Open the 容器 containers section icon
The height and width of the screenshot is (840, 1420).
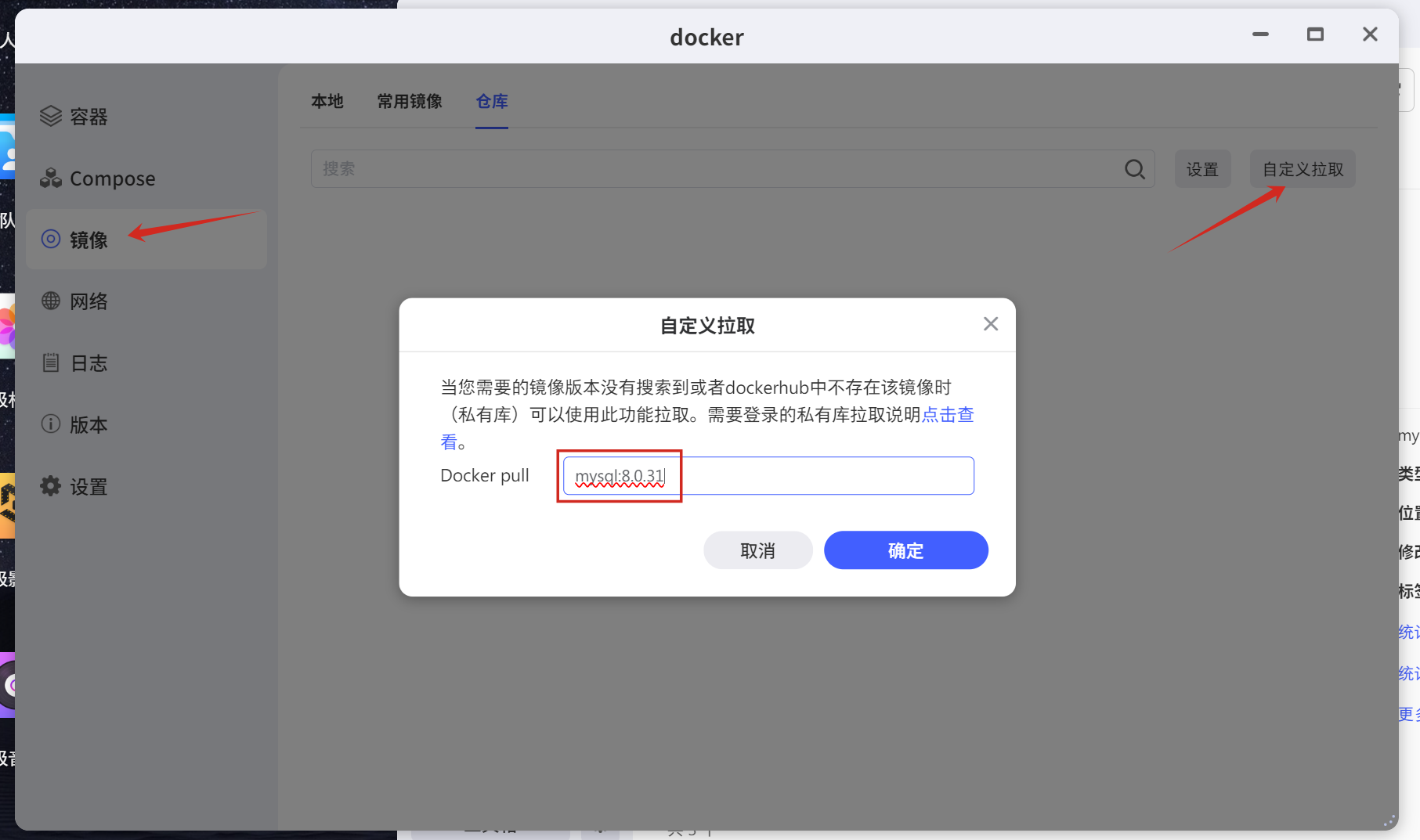(51, 117)
